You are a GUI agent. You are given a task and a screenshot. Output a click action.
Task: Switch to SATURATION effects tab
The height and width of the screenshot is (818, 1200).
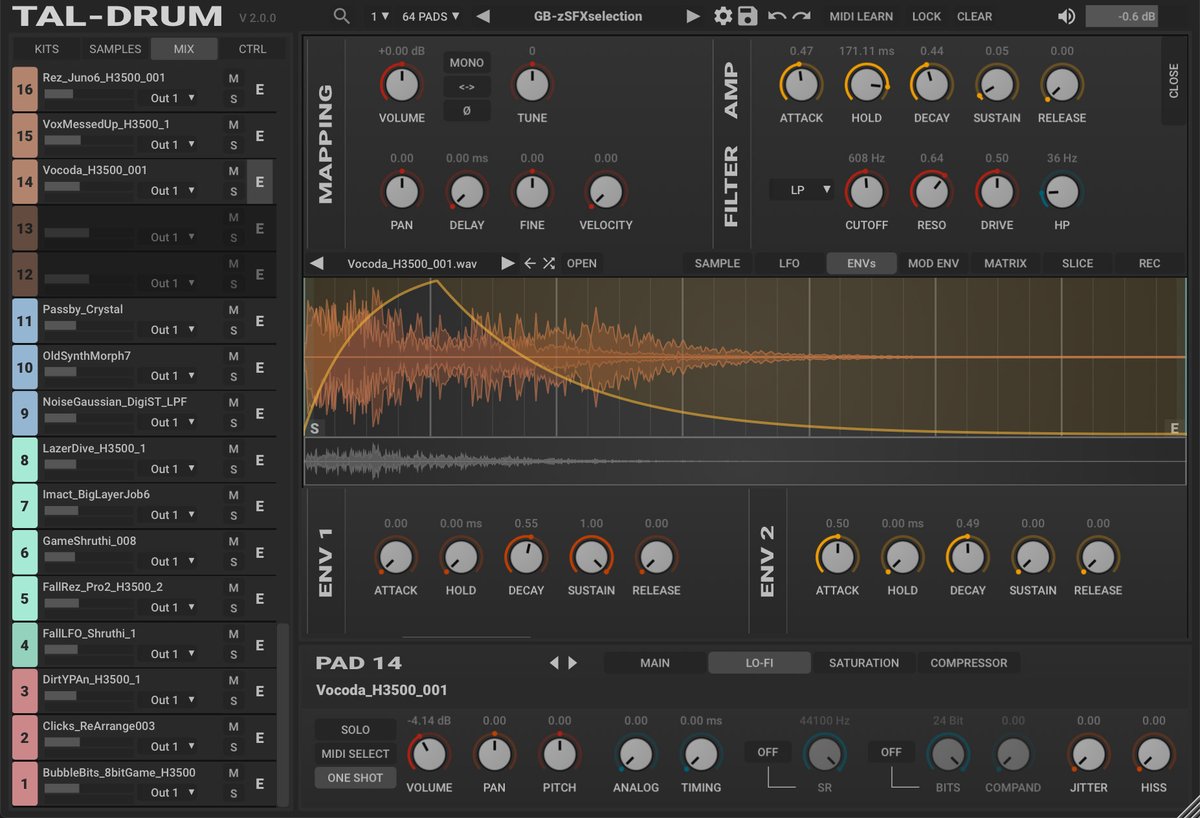click(864, 662)
